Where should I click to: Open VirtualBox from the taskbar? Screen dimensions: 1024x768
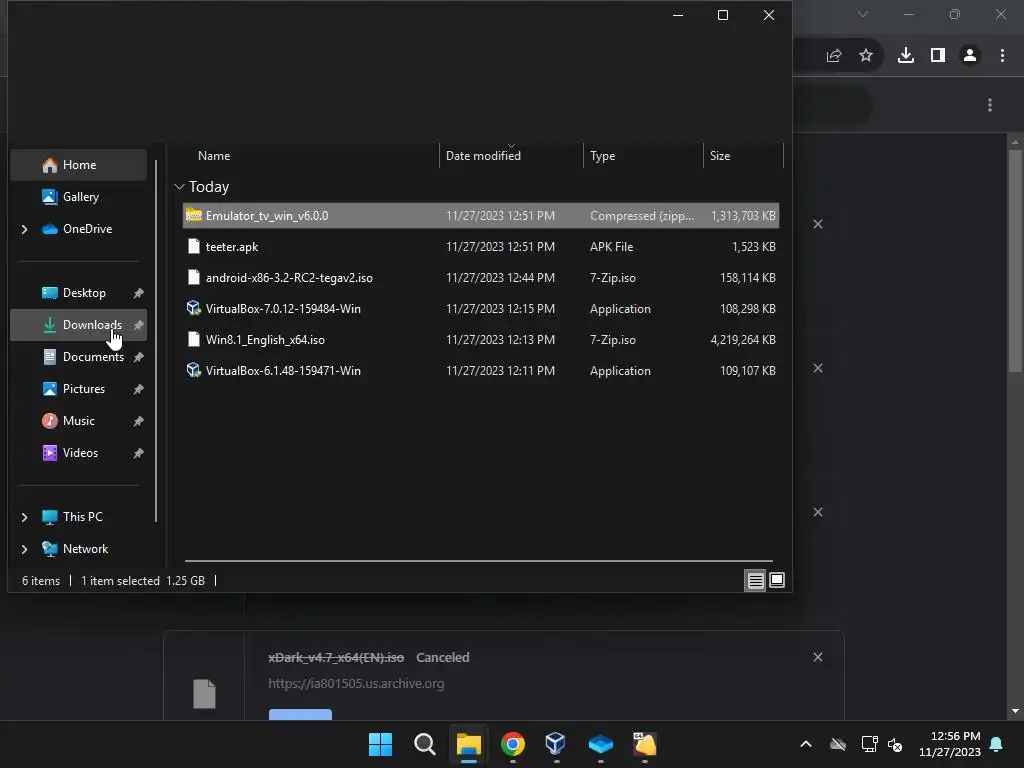(x=556, y=744)
